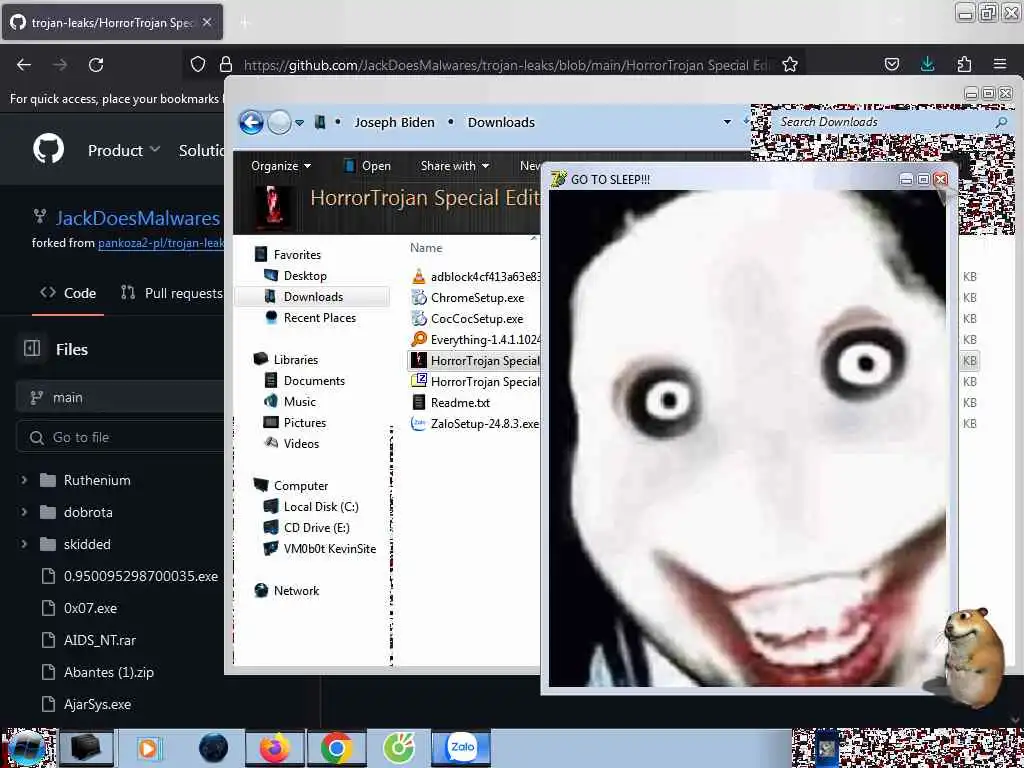Click the Firefox back arrow button
Viewport: 1024px width, 768px height.
click(24, 65)
